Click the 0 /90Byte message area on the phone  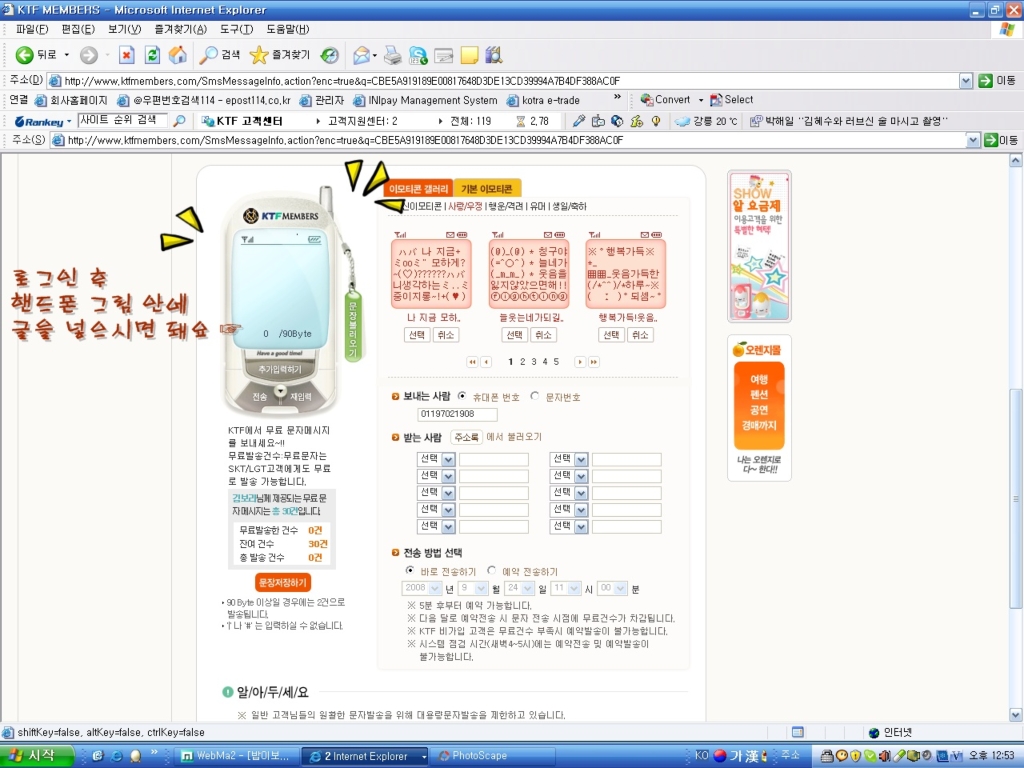coord(281,291)
